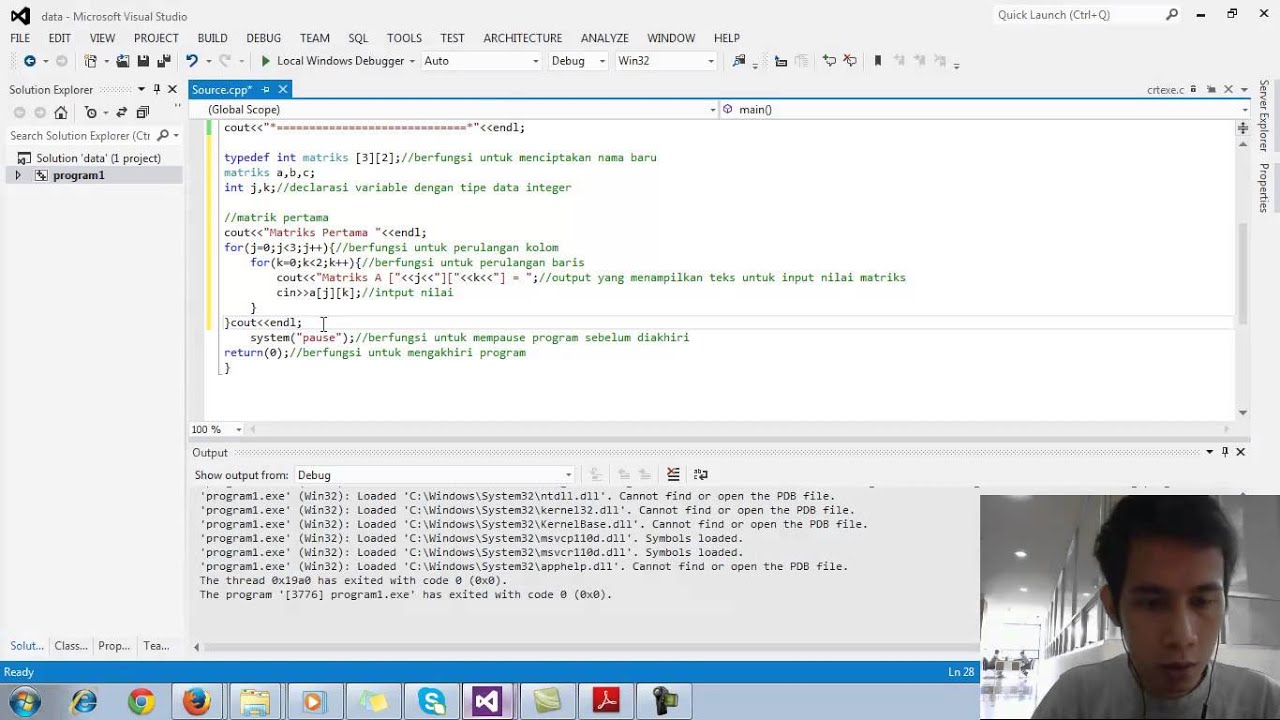This screenshot has height=720, width=1280.
Task: Open the debugger target dropdown arrow
Action: (412, 61)
